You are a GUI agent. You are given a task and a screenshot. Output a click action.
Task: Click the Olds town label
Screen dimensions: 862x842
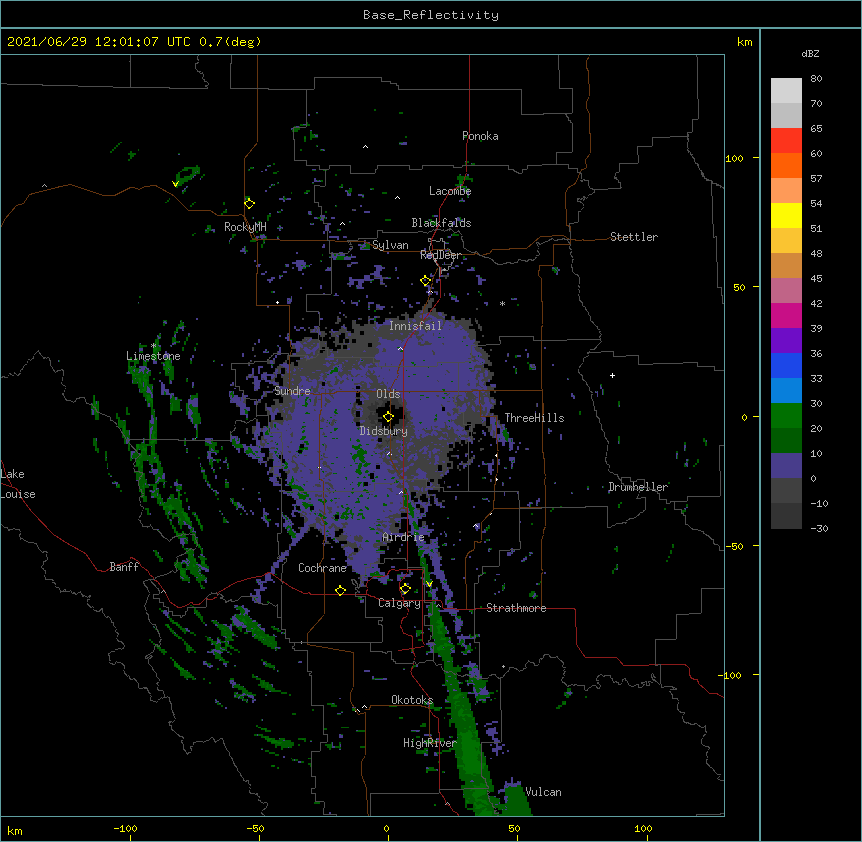(388, 394)
